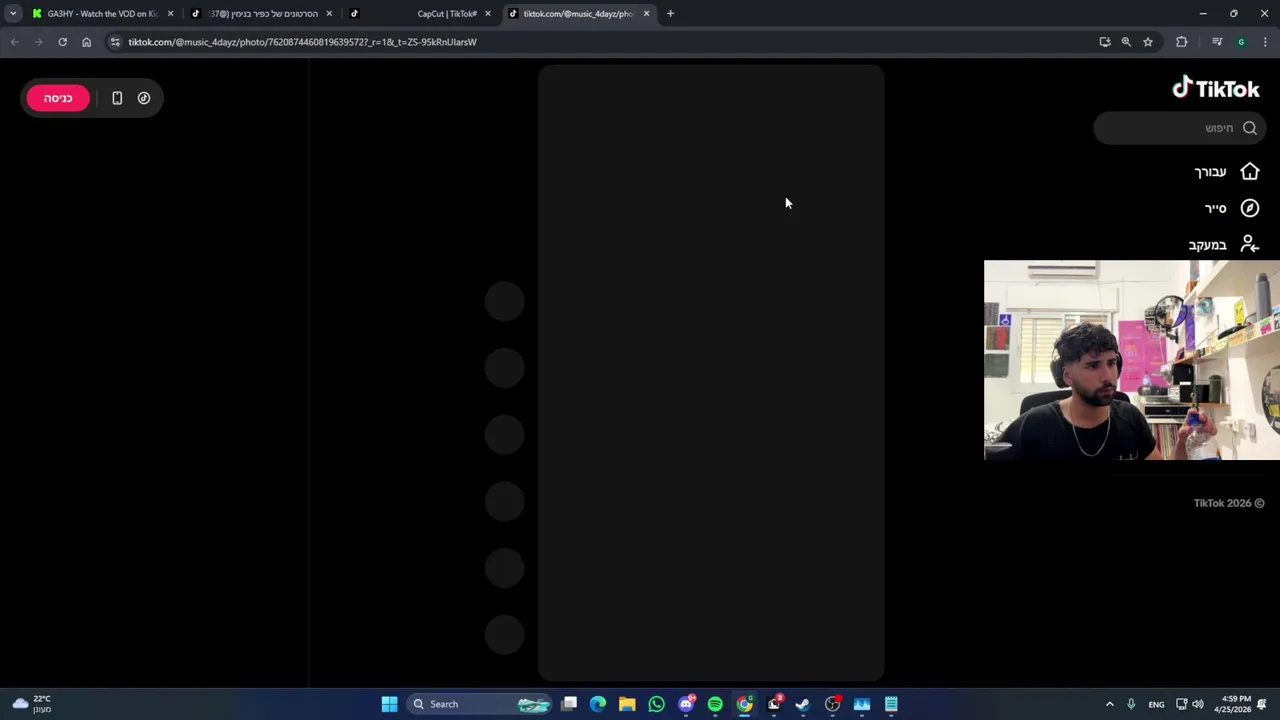
Task: Close the CapCut | TikTok tab
Action: point(488,14)
